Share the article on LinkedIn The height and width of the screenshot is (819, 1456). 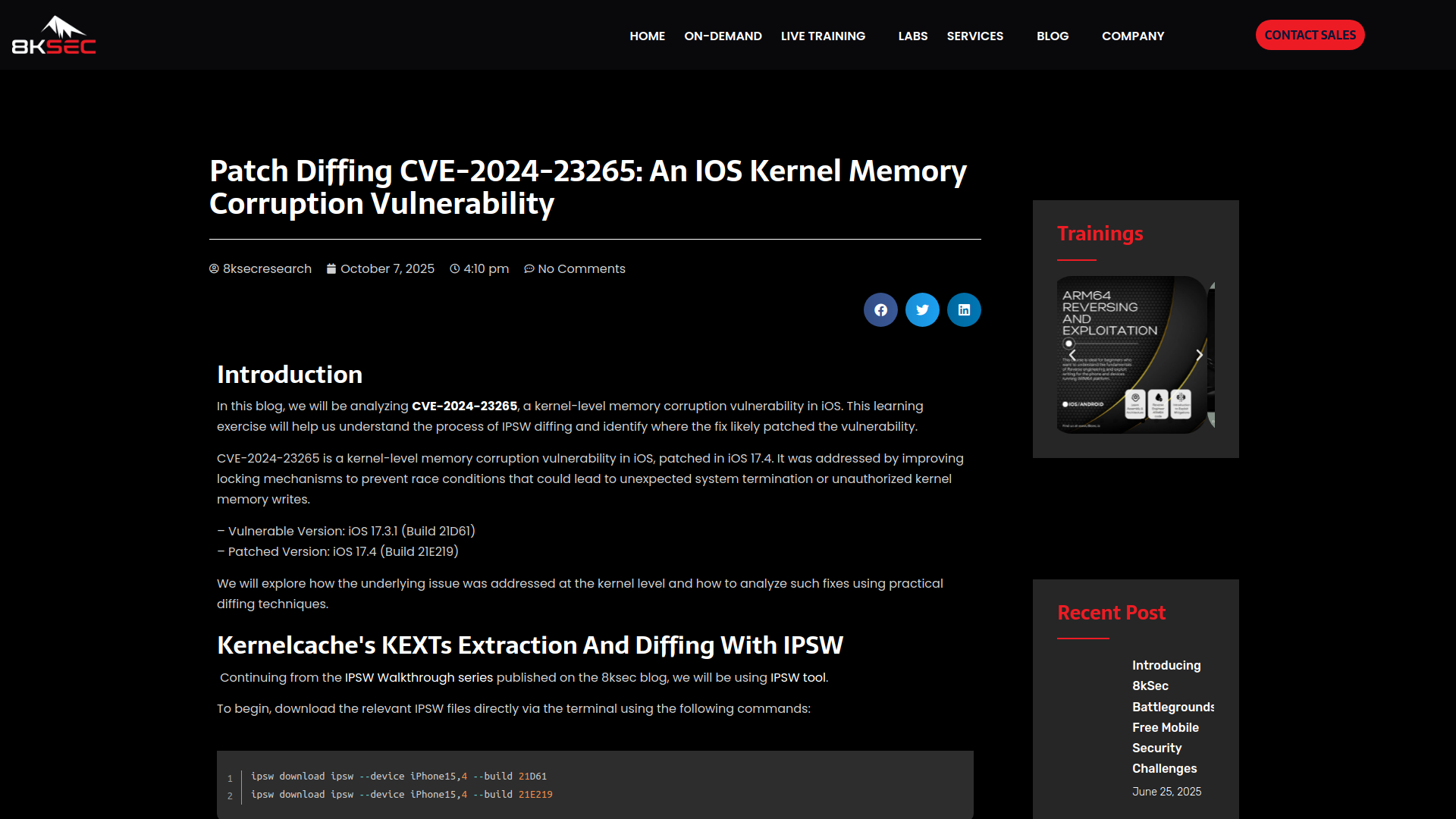(964, 309)
